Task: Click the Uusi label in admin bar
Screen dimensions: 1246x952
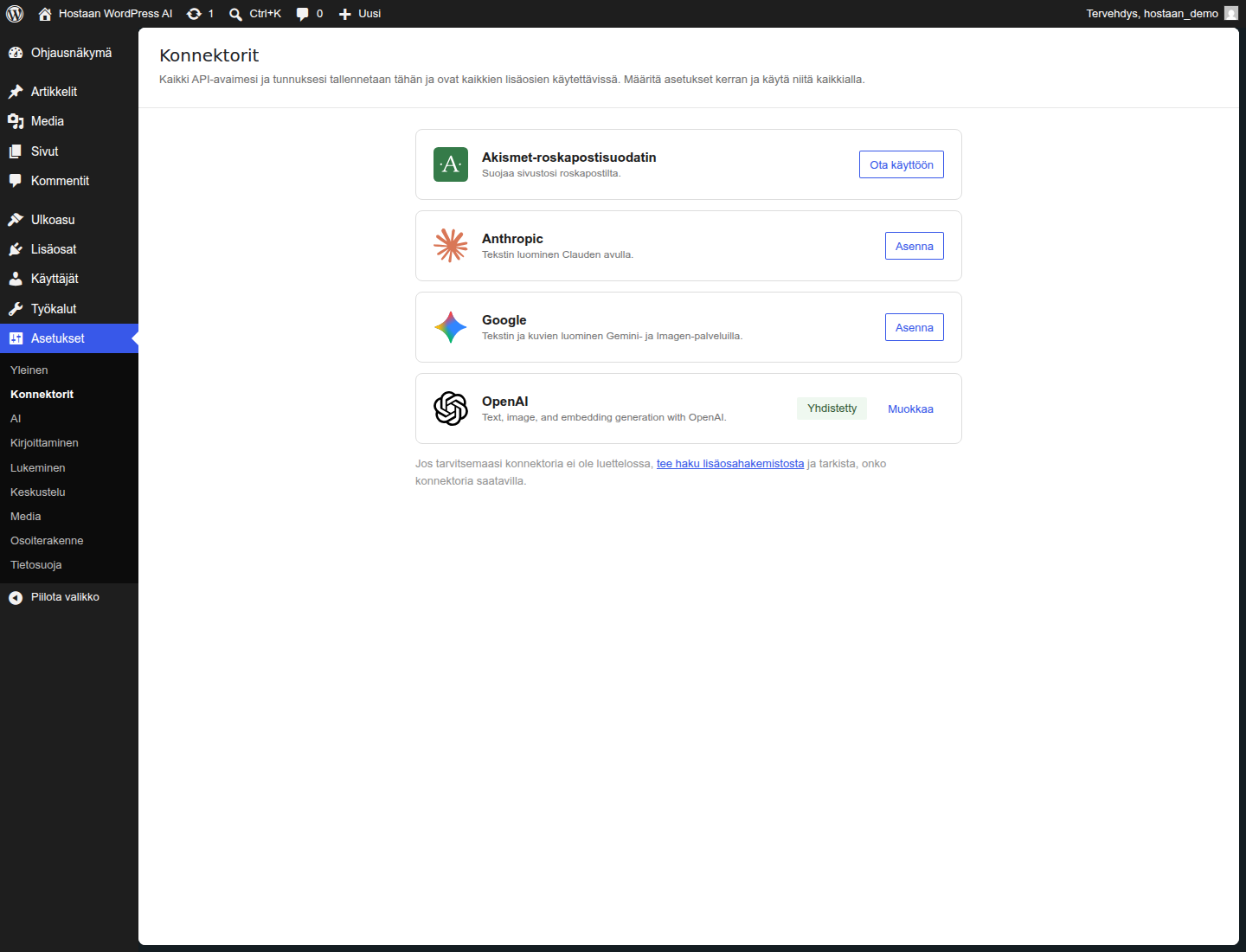Action: point(369,14)
